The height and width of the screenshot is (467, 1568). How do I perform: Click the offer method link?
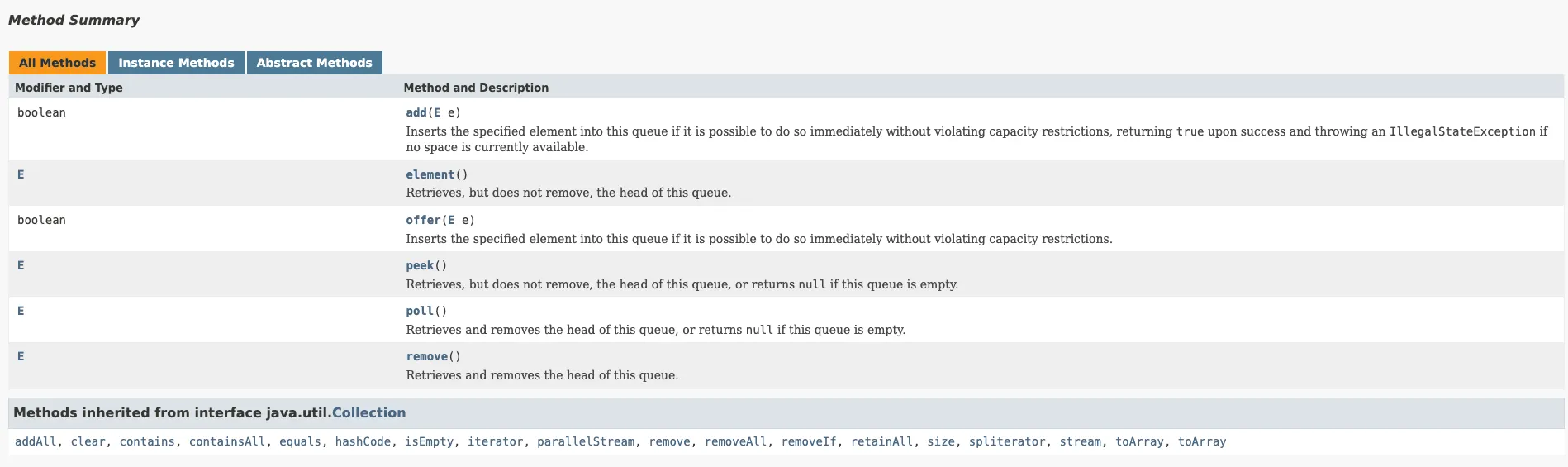[x=422, y=220]
